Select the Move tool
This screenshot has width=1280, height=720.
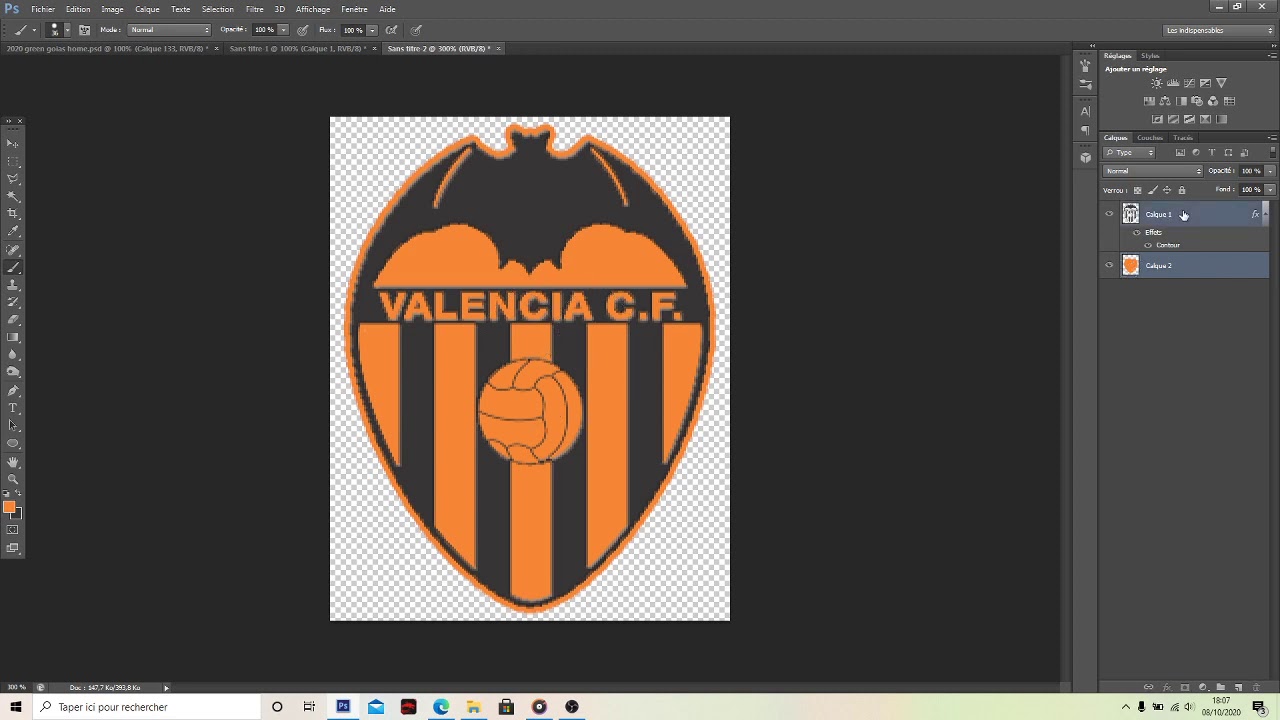click(13, 143)
